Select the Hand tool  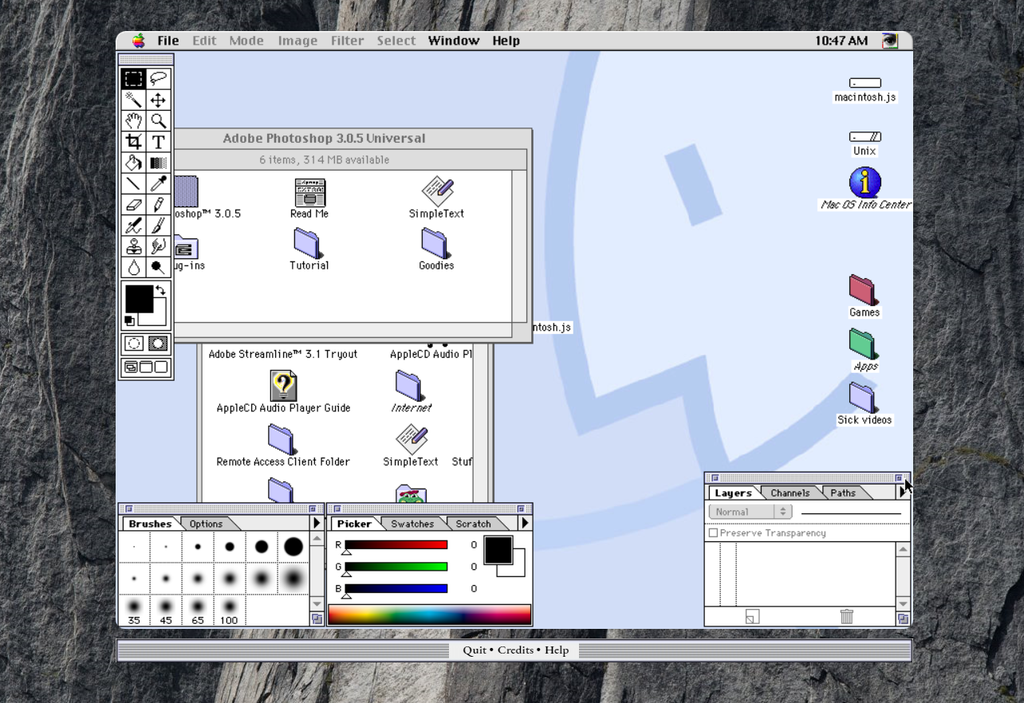(x=133, y=121)
